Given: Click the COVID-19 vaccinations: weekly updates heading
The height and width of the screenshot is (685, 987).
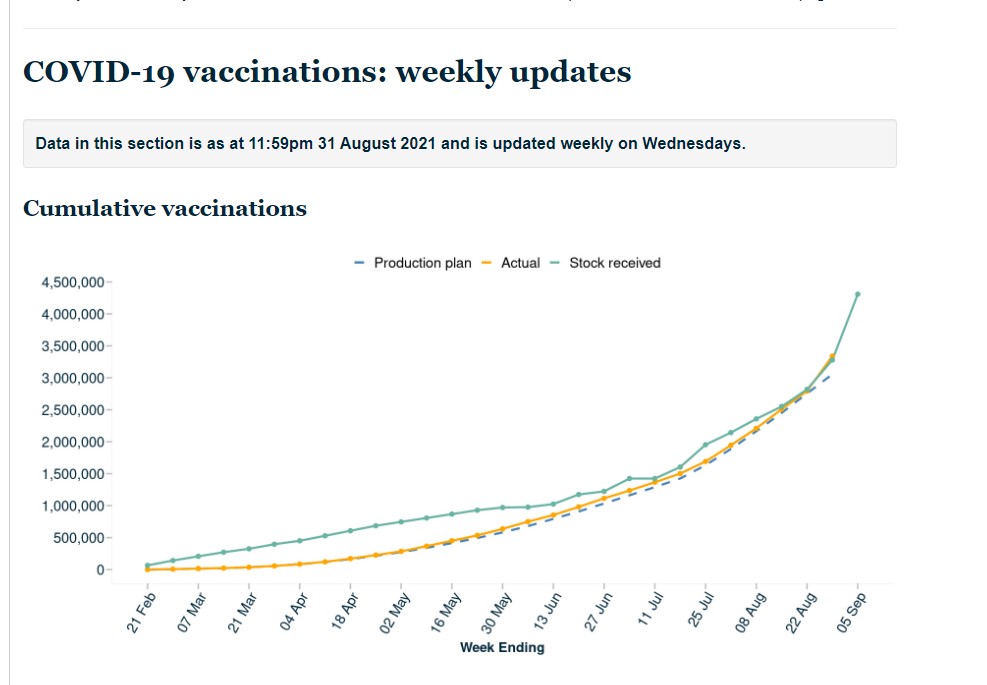Looking at the screenshot, I should point(327,73).
